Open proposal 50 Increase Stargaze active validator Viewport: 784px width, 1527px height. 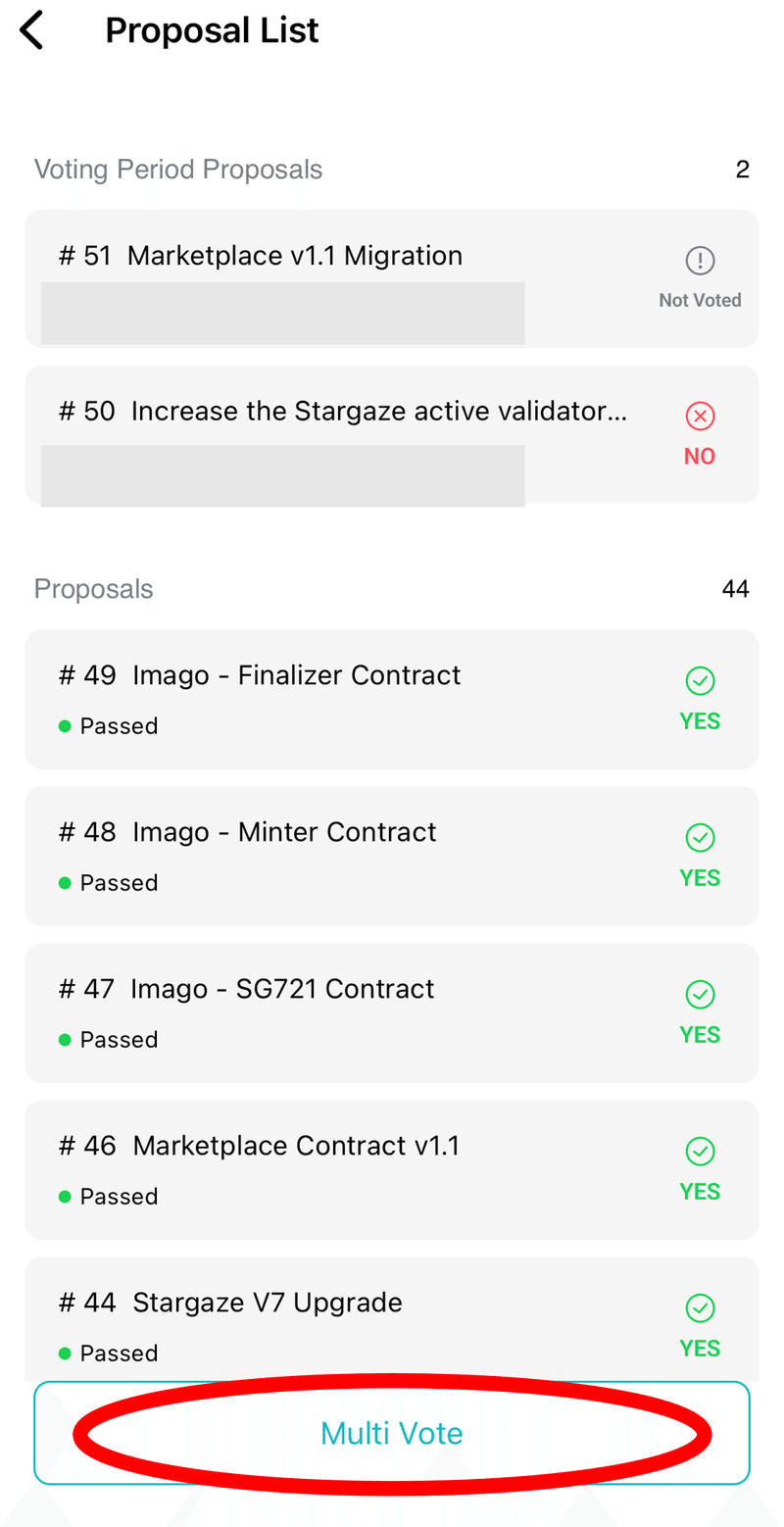click(343, 412)
